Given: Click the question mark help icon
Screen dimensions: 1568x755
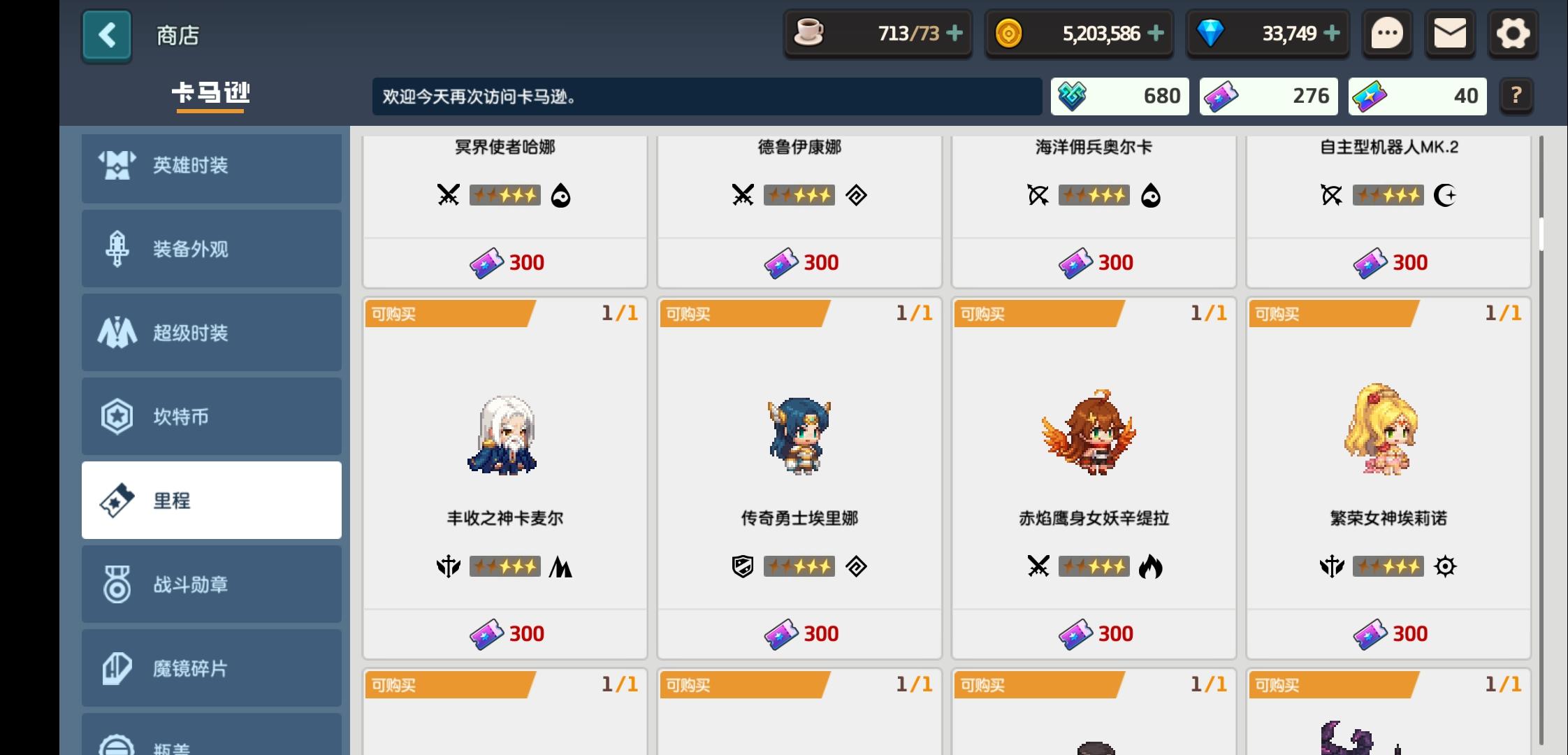Looking at the screenshot, I should click(1516, 96).
